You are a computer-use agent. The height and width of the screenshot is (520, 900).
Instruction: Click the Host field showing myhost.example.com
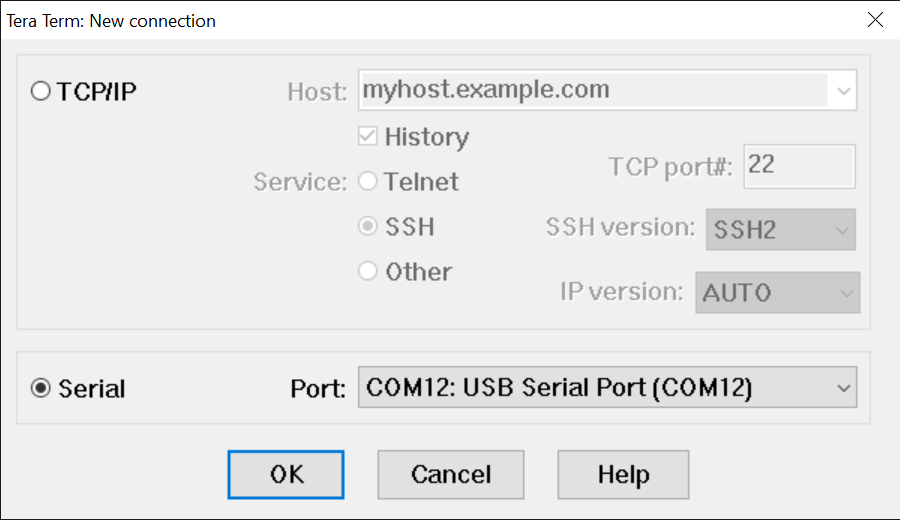592,90
